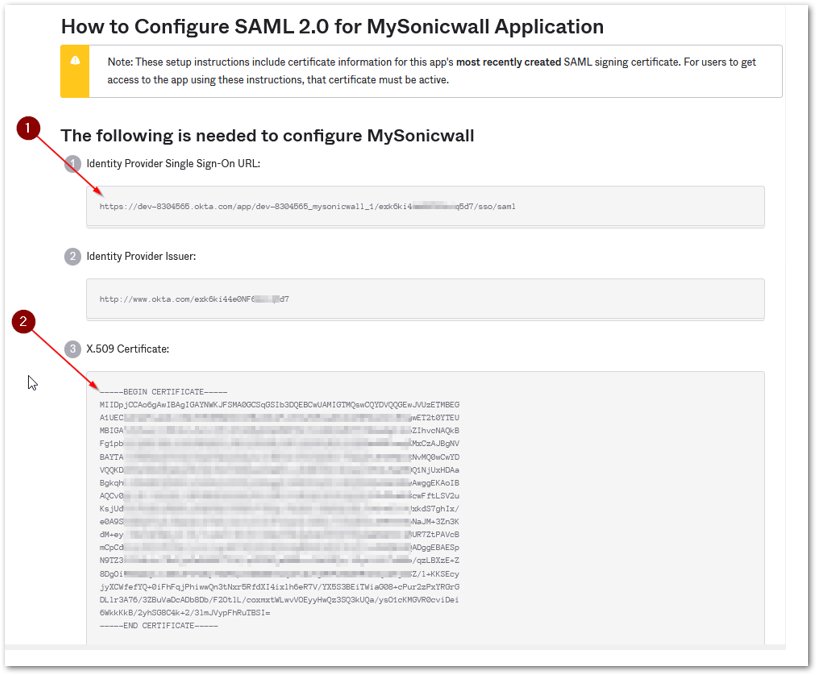Image resolution: width=817 pixels, height=675 pixels.
Task: Click the BEGIN CERTIFICATE line
Action: (x=164, y=391)
